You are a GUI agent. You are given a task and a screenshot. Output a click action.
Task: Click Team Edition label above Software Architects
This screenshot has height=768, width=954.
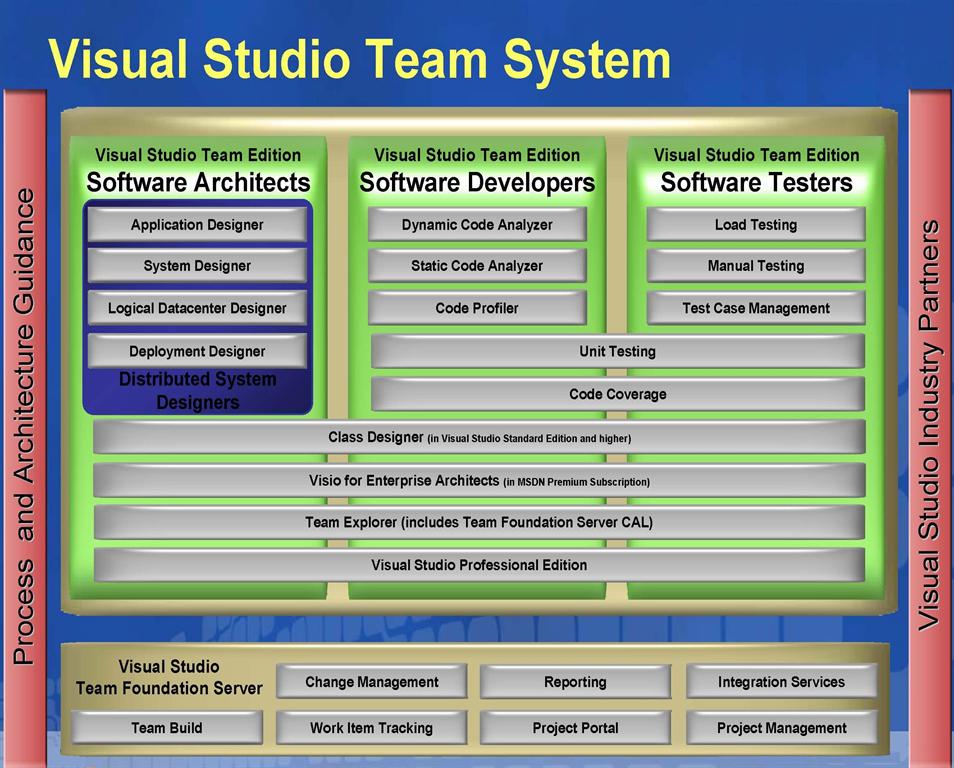198,155
